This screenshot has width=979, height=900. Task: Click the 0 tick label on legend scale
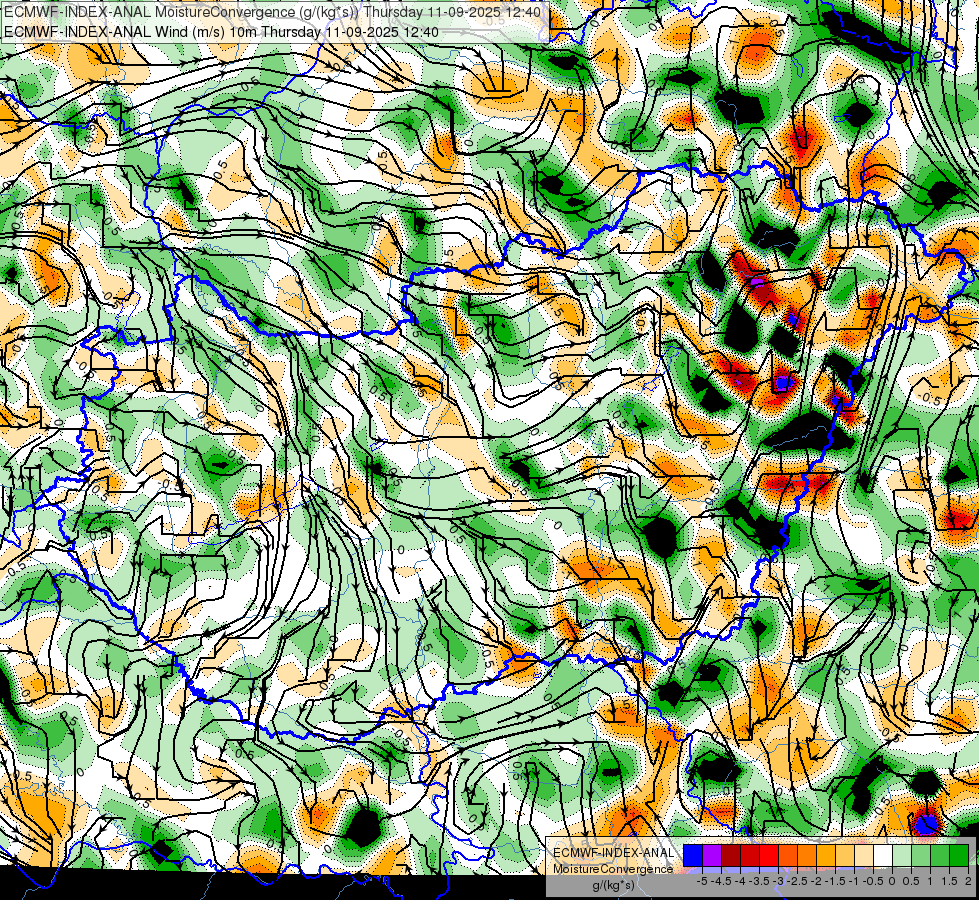pos(892,881)
